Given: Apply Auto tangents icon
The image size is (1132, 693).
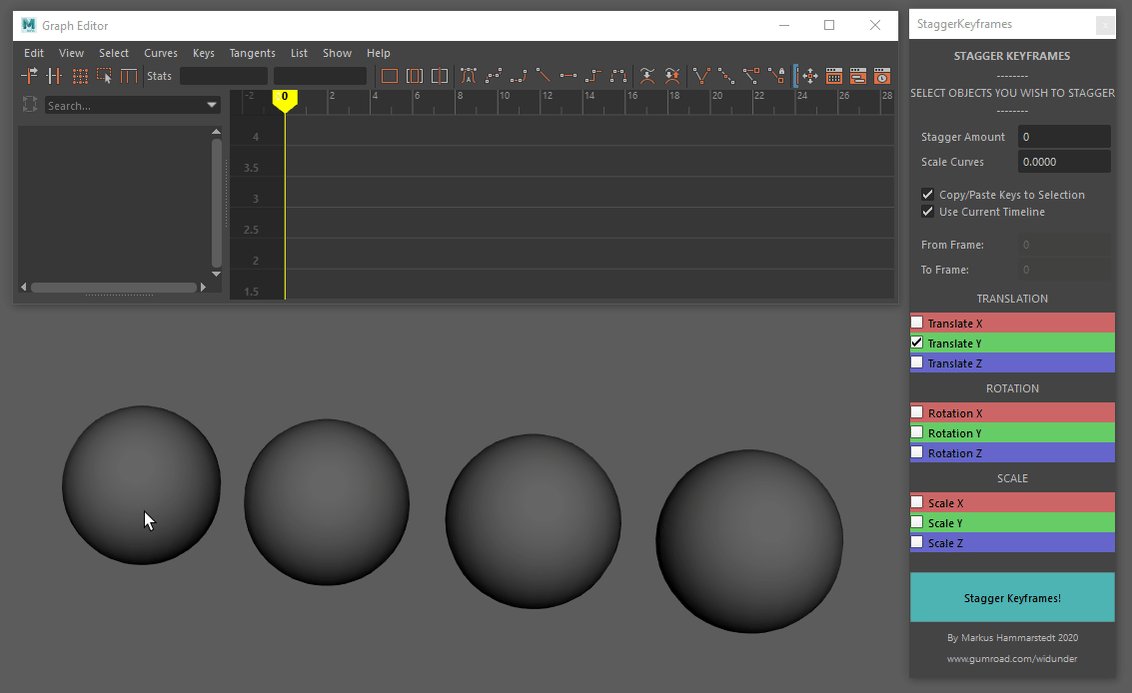Looking at the screenshot, I should pyautogui.click(x=469, y=76).
